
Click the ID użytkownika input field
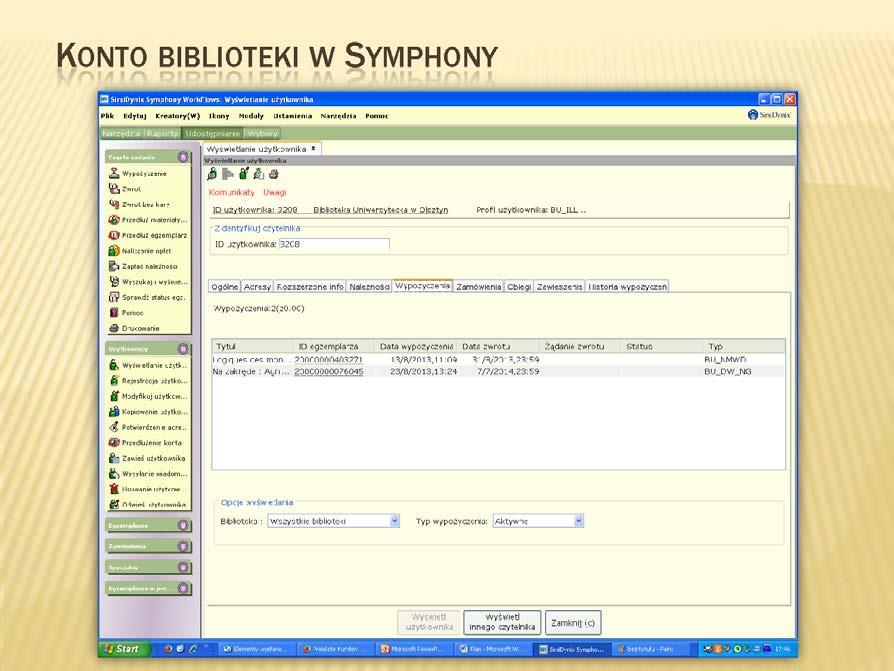[334, 244]
